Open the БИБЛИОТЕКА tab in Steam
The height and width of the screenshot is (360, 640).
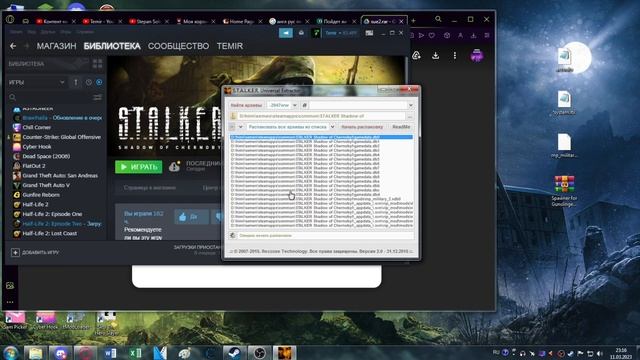[x=112, y=46]
